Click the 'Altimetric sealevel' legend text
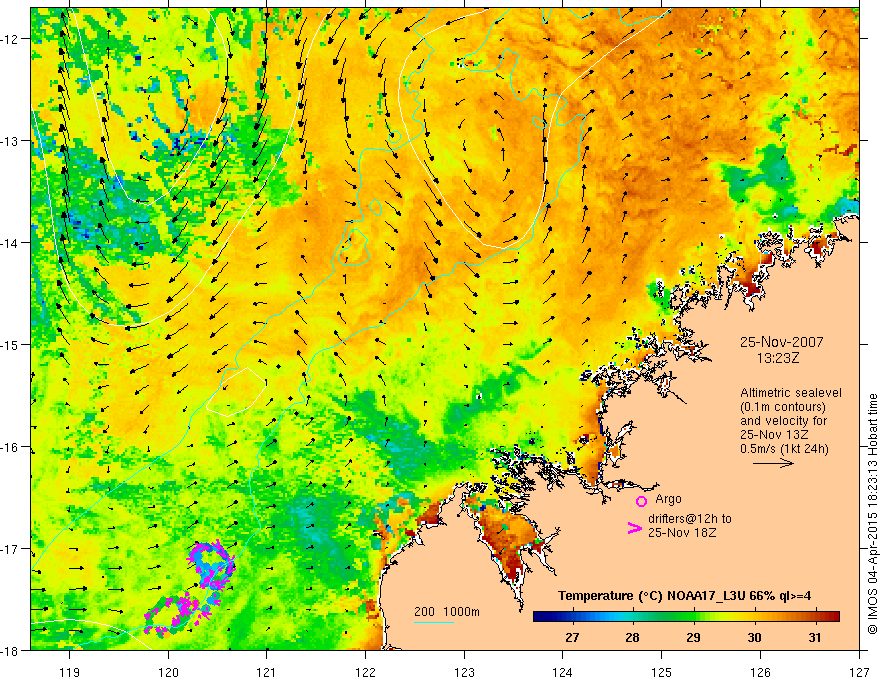 pos(791,393)
